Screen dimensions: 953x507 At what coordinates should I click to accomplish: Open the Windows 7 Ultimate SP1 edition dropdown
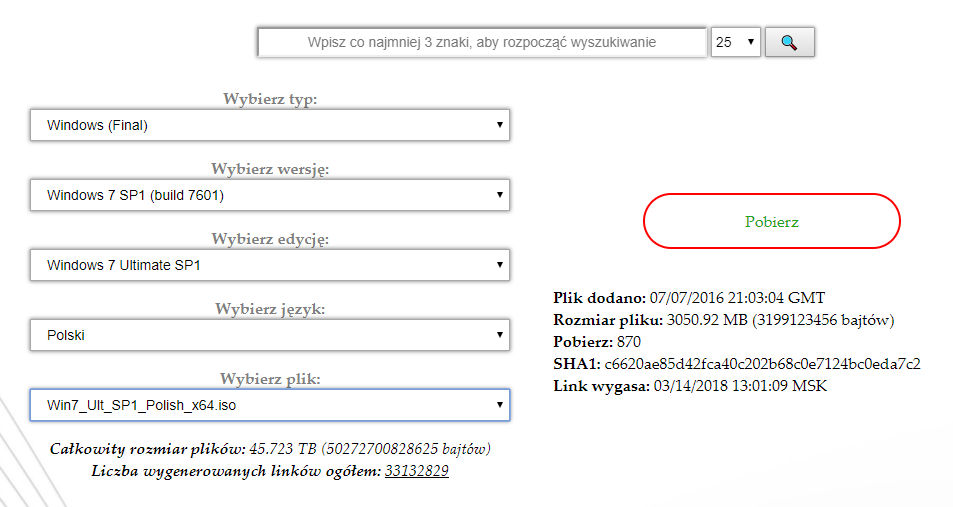270,265
